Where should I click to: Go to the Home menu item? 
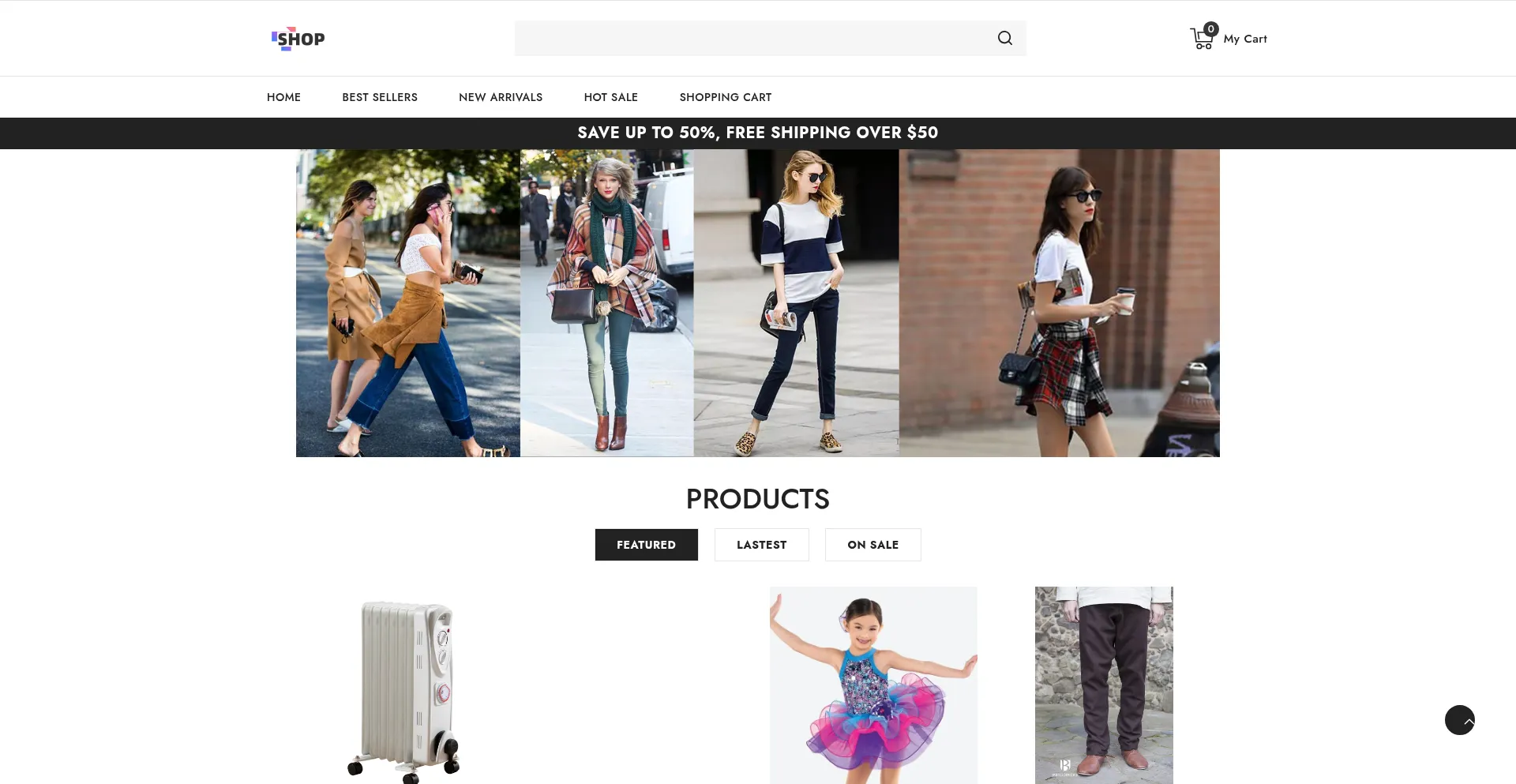(283, 97)
